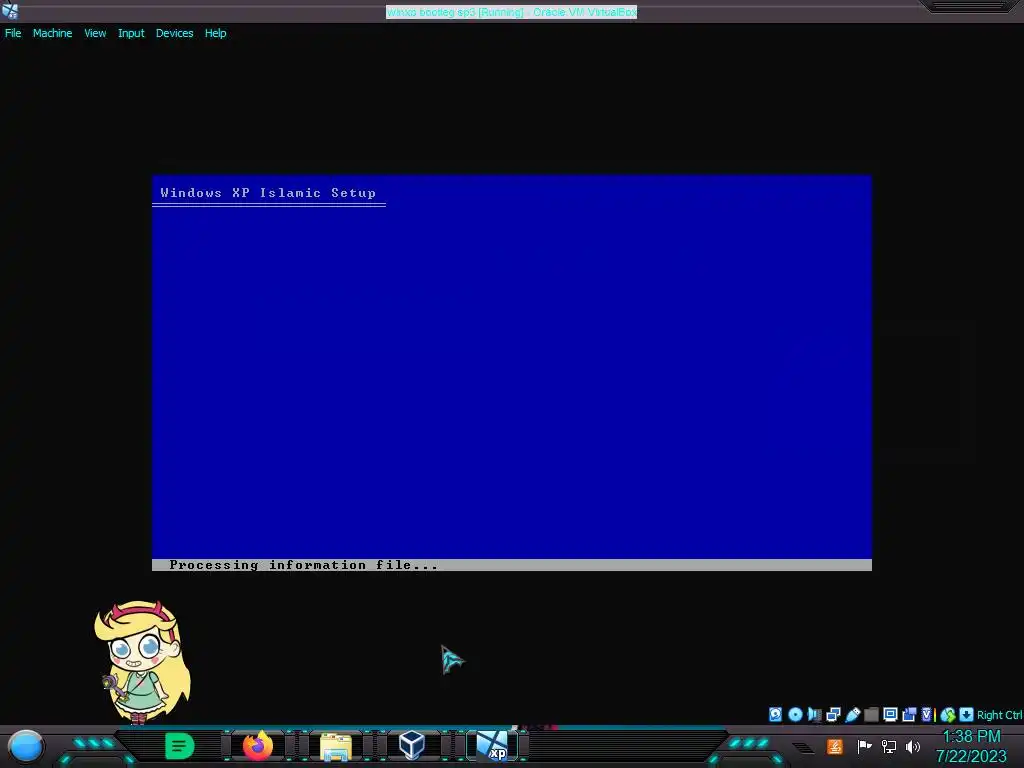Click the optical disk status icon
Screen dimensions: 1024x768
coord(795,714)
